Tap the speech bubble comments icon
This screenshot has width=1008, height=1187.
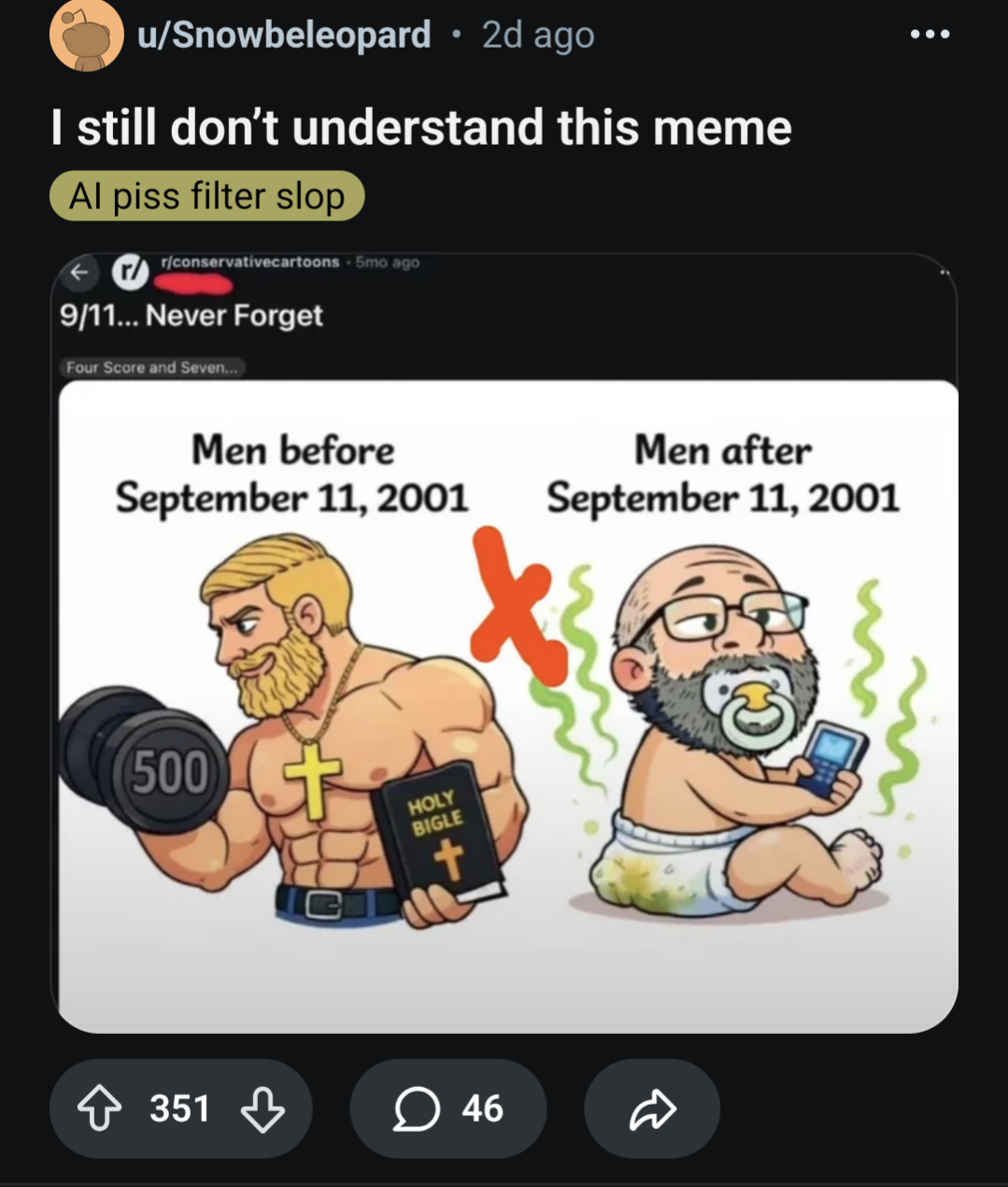(x=416, y=1109)
